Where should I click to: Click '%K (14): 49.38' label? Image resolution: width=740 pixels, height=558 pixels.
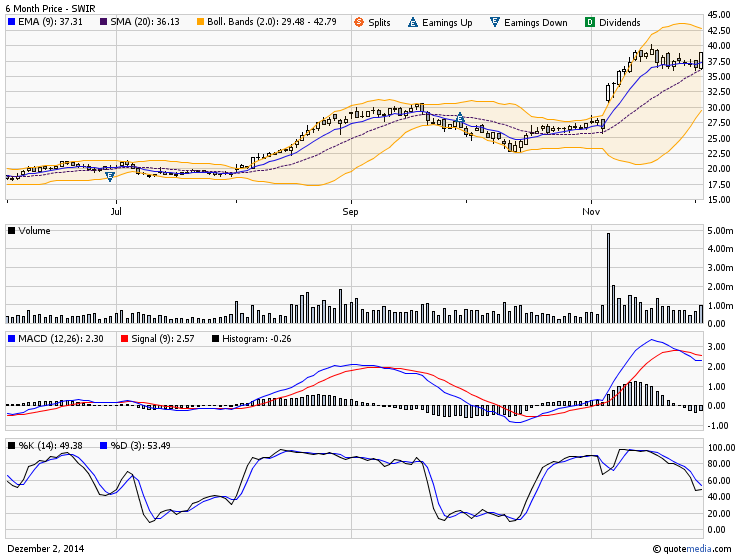pos(50,445)
